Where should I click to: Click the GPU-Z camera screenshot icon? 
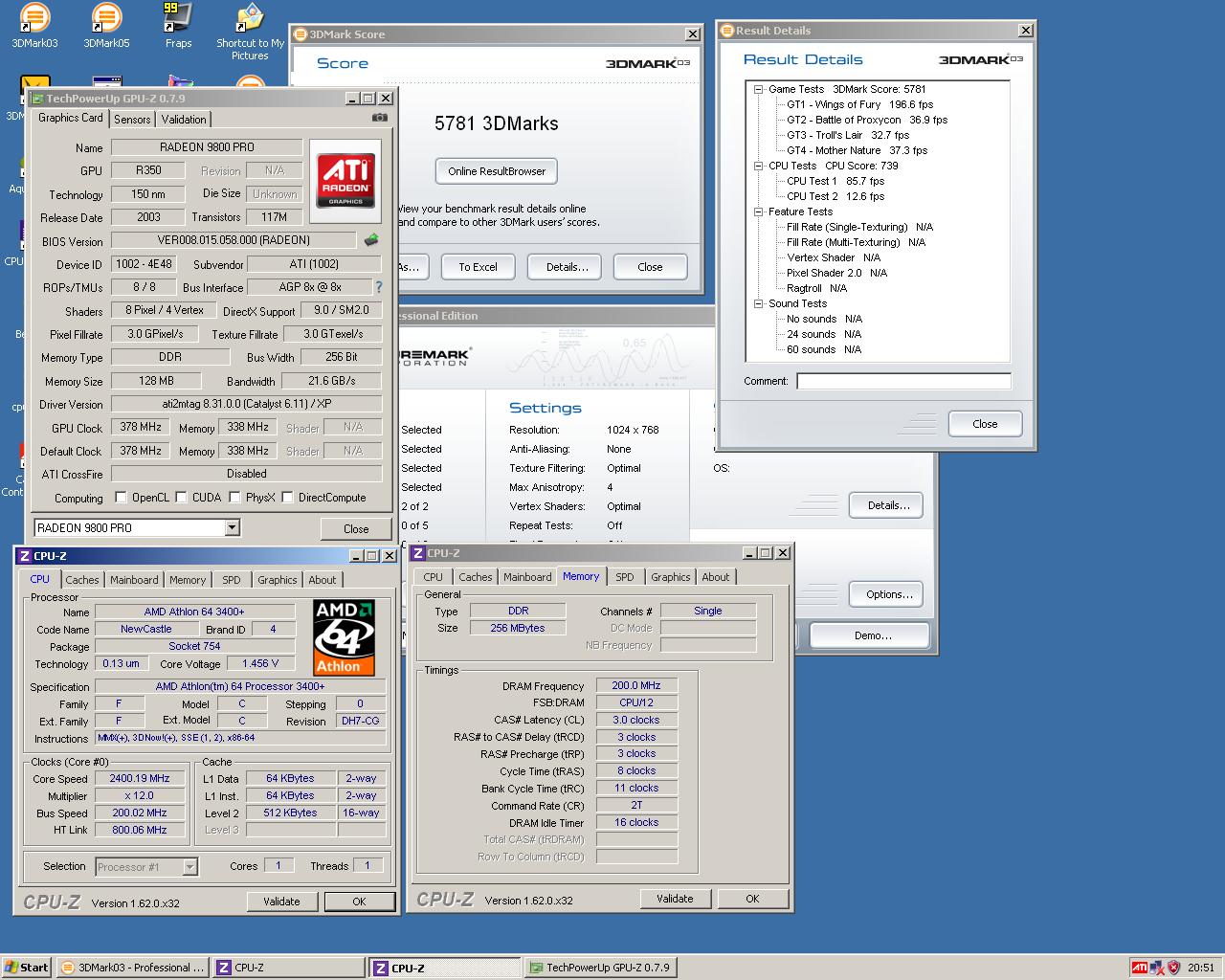coord(380,118)
